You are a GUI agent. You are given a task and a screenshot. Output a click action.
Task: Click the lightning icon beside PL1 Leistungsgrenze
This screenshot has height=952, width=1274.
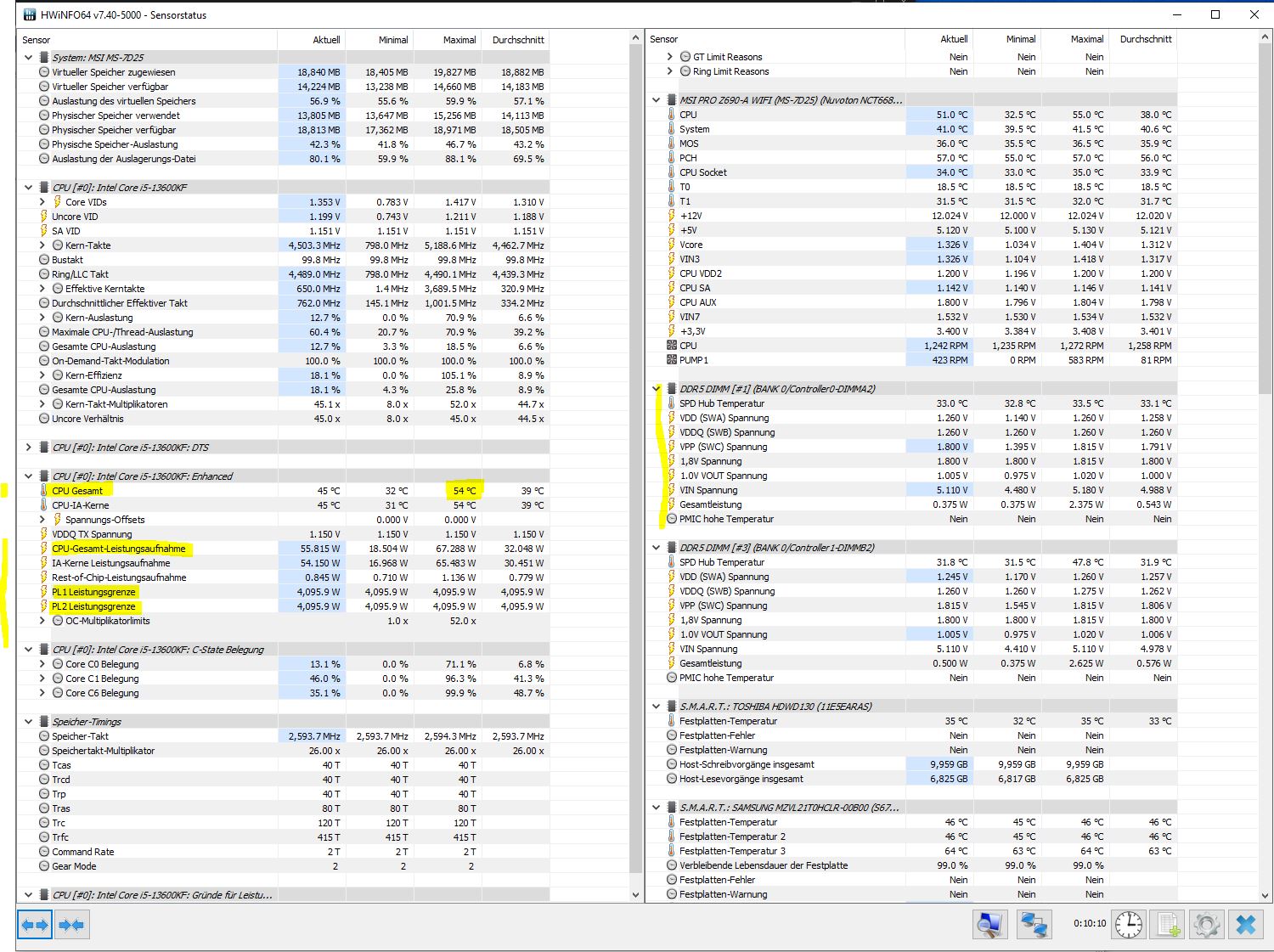coord(44,592)
